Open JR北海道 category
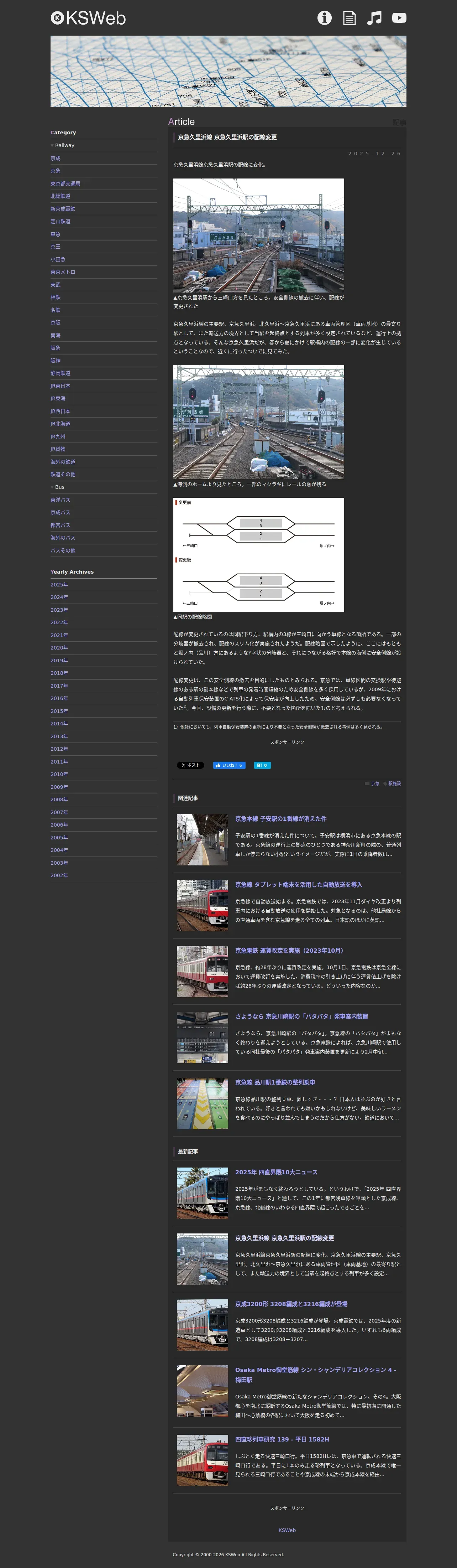Viewport: 457px width, 1568px height. (x=60, y=424)
